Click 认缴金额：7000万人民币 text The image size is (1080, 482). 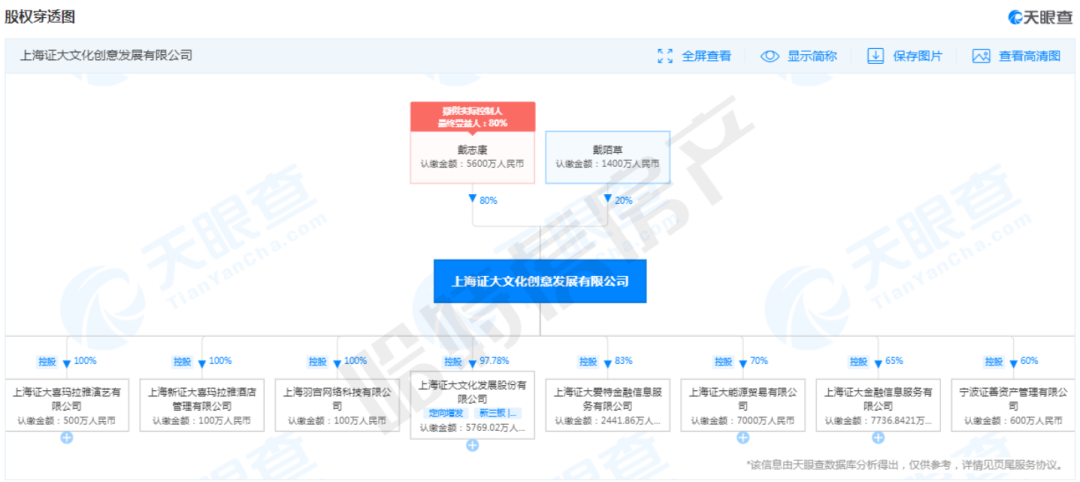point(742,420)
